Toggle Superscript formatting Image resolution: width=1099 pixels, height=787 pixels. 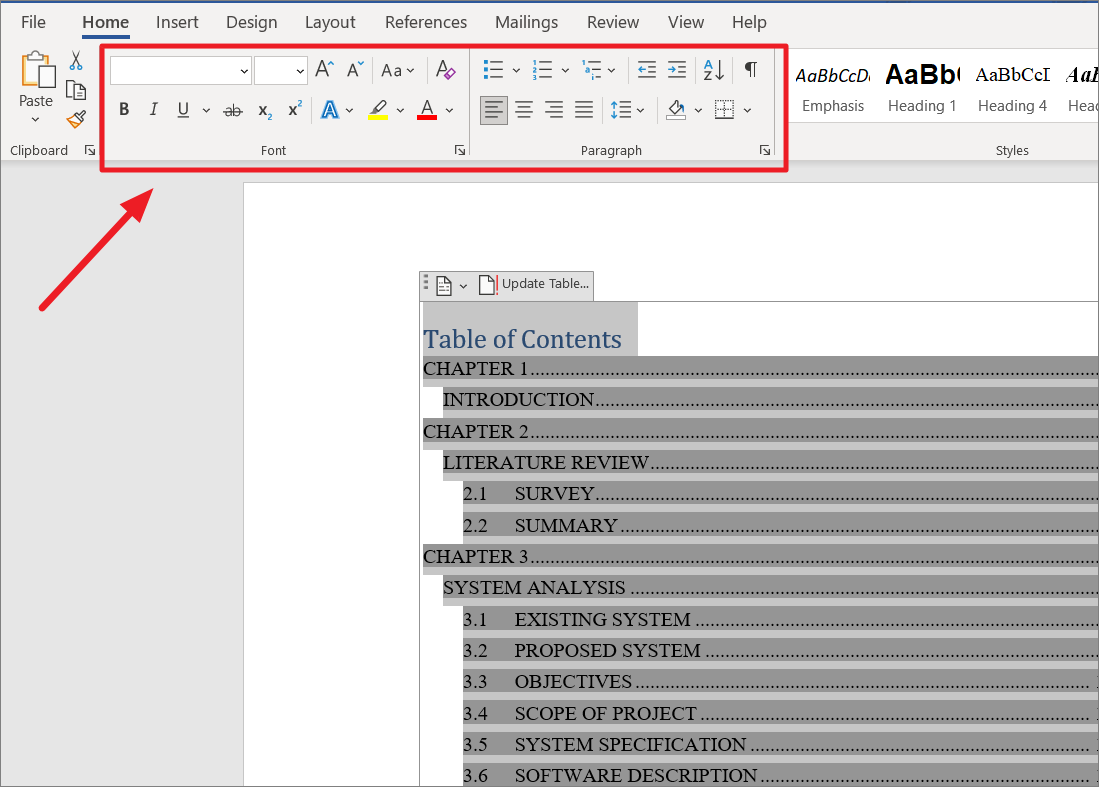(293, 109)
